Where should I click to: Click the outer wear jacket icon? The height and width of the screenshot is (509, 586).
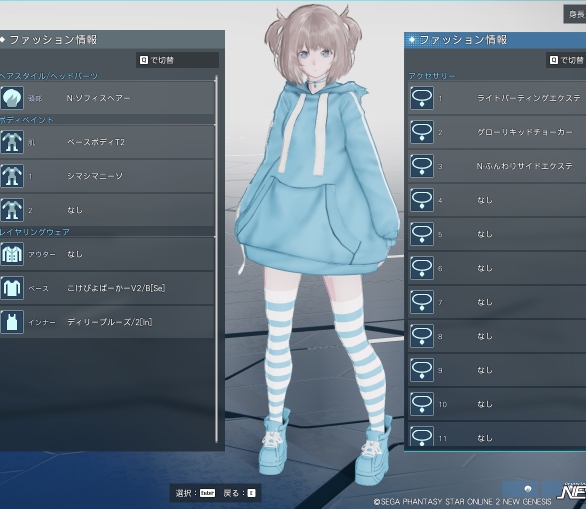(x=12, y=254)
